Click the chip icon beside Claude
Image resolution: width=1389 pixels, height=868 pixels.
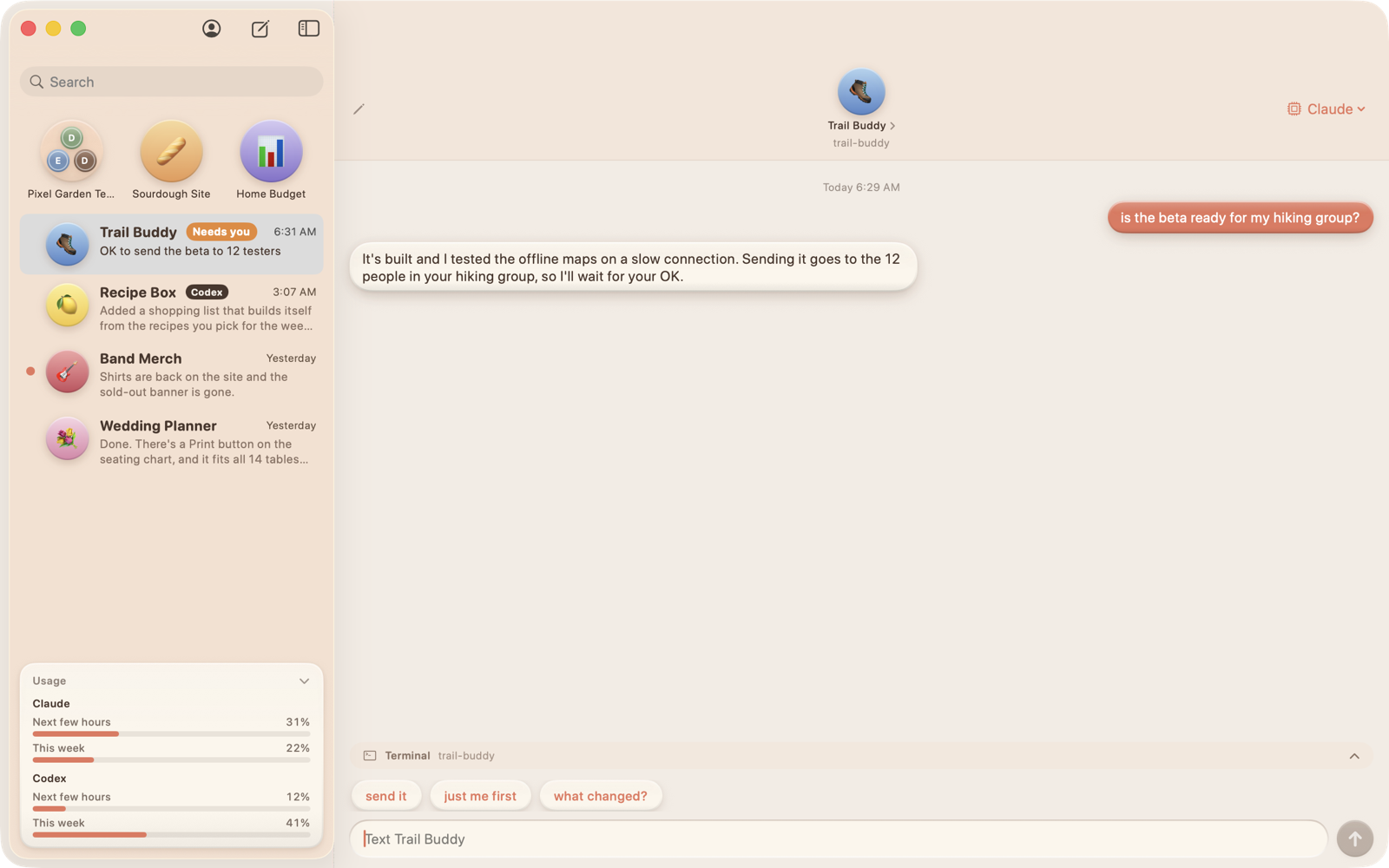click(x=1294, y=108)
